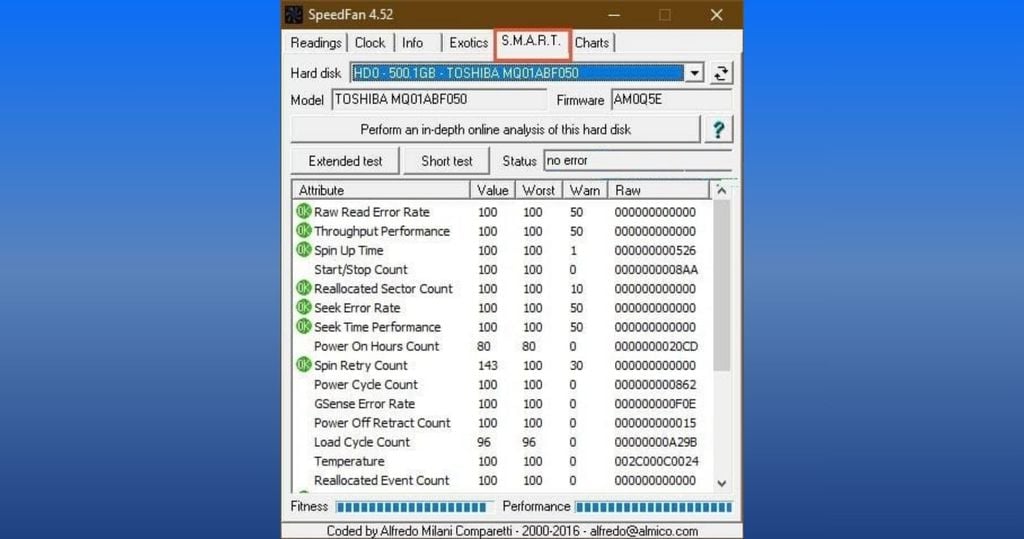This screenshot has height=539, width=1024.
Task: Click OK icon beside Raw Read Error Rate
Action: 304,211
